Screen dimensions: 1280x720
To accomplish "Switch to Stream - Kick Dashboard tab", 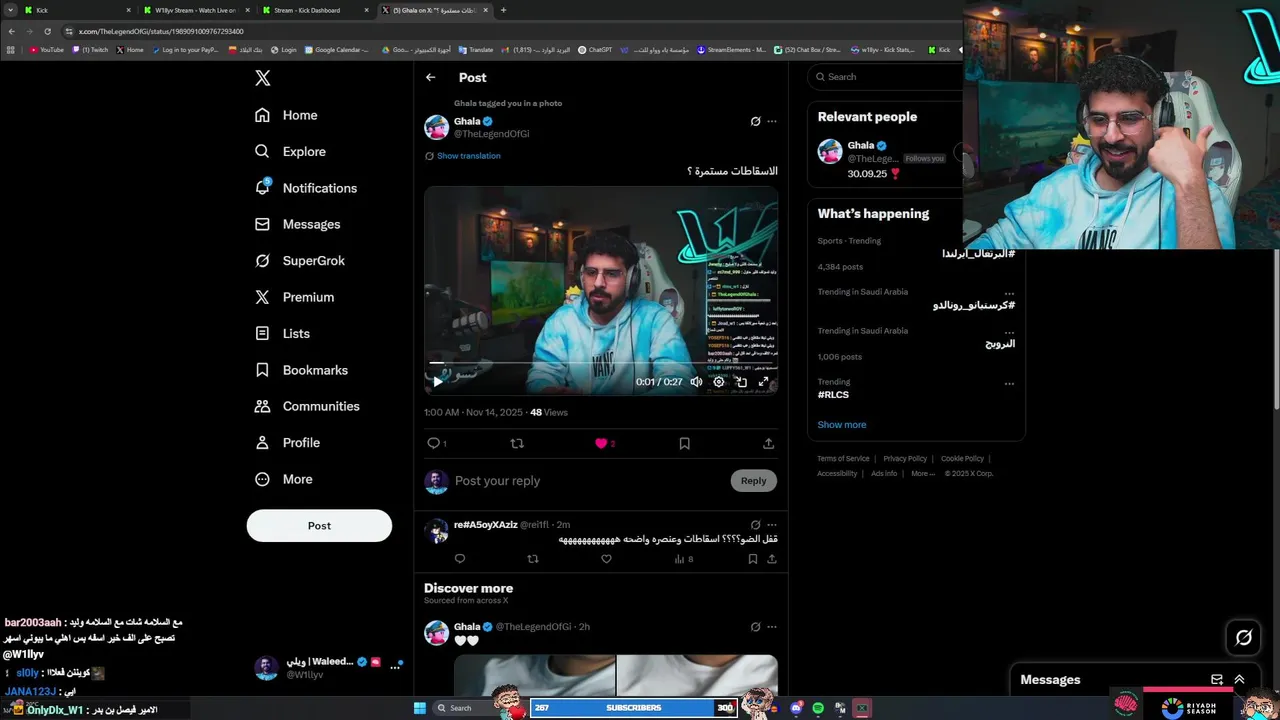I will [313, 10].
